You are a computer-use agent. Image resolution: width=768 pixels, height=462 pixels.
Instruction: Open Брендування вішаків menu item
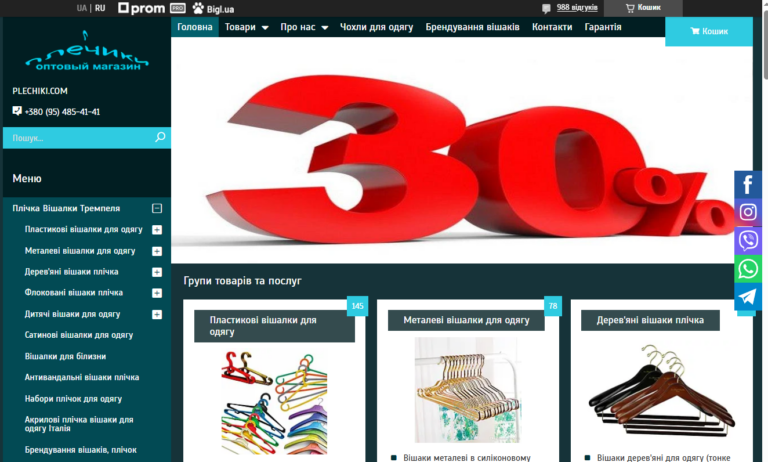(472, 27)
